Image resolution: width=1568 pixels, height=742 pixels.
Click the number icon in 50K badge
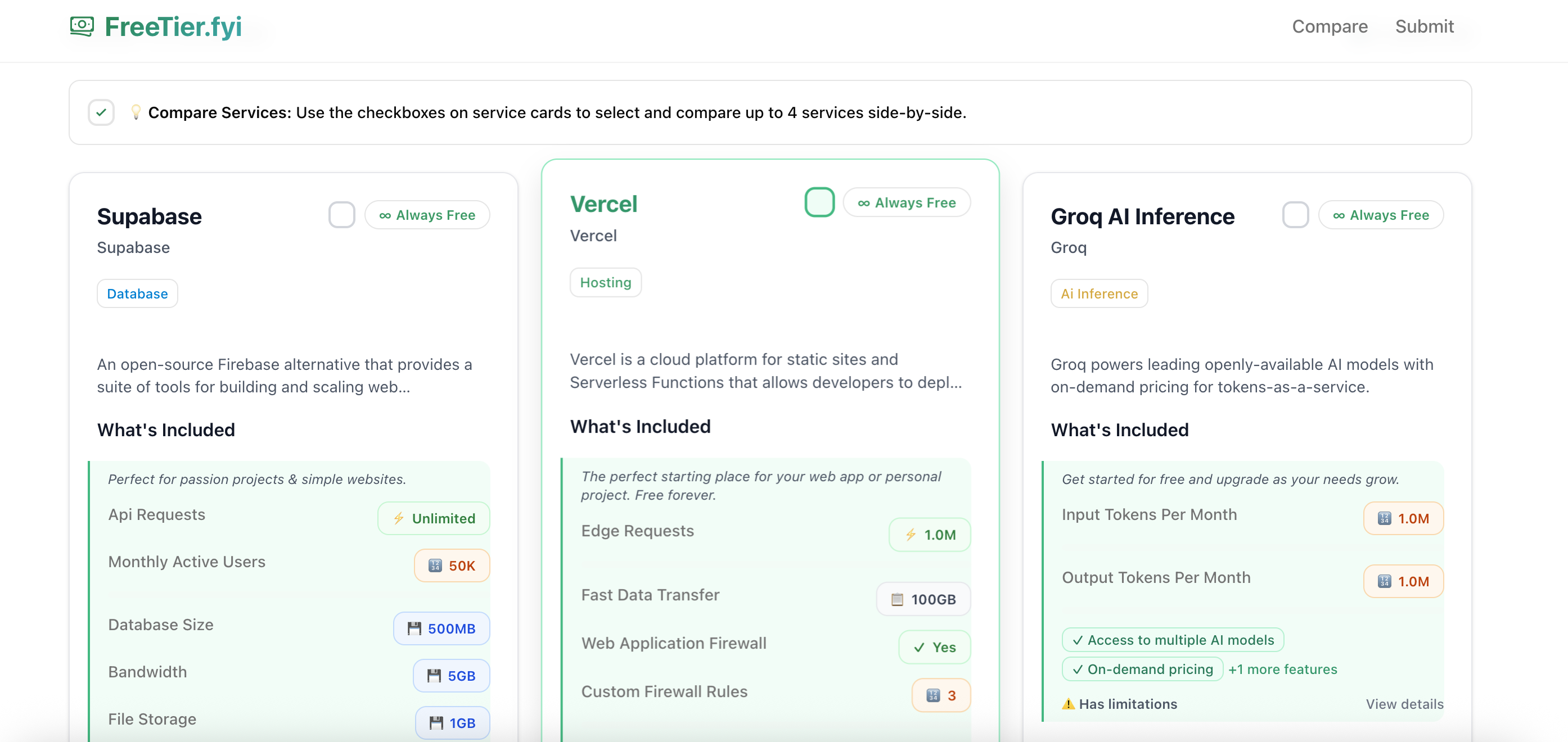(x=435, y=565)
